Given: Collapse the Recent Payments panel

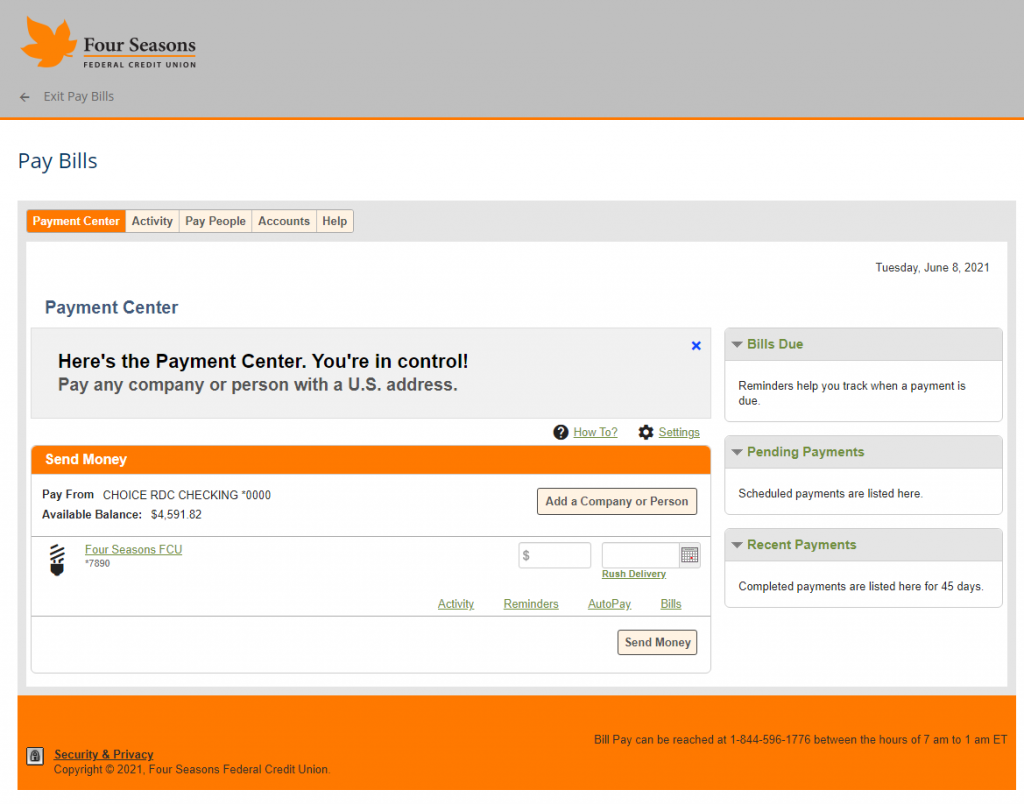Looking at the screenshot, I should pyautogui.click(x=737, y=545).
